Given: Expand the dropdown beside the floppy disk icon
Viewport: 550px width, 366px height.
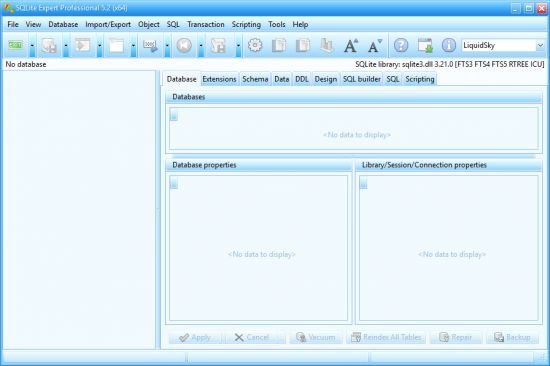Looking at the screenshot, I should tap(238, 46).
